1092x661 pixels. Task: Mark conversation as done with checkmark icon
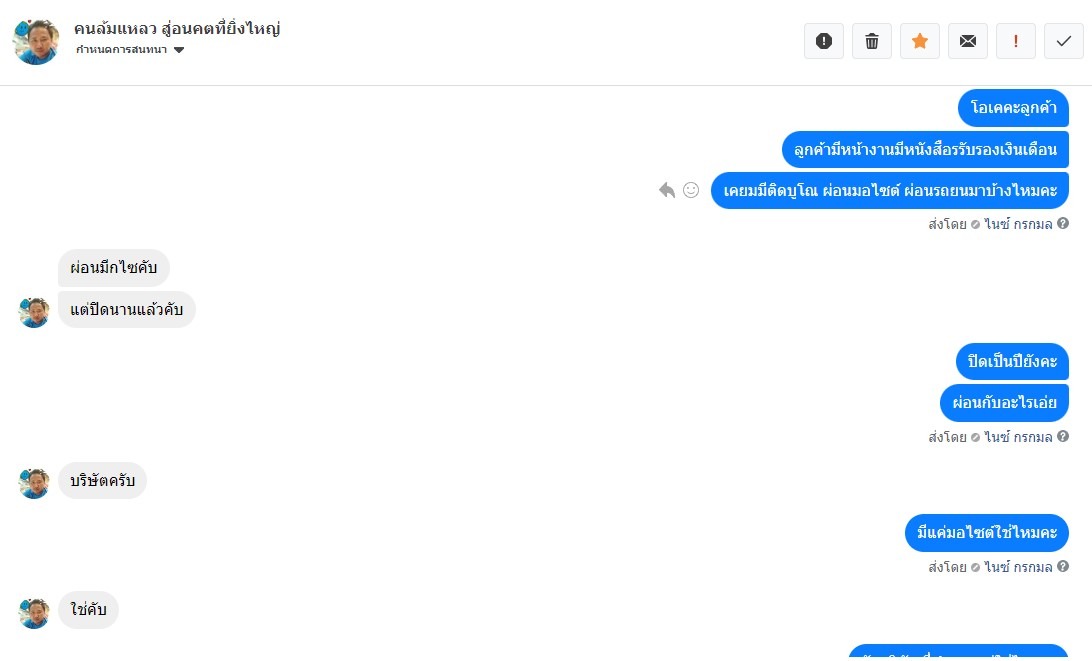1064,41
